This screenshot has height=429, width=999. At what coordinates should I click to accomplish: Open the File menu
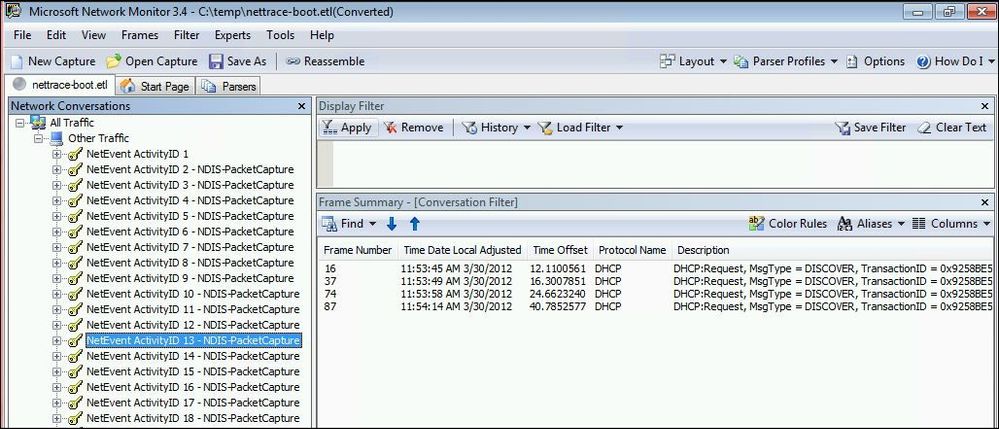pos(22,35)
